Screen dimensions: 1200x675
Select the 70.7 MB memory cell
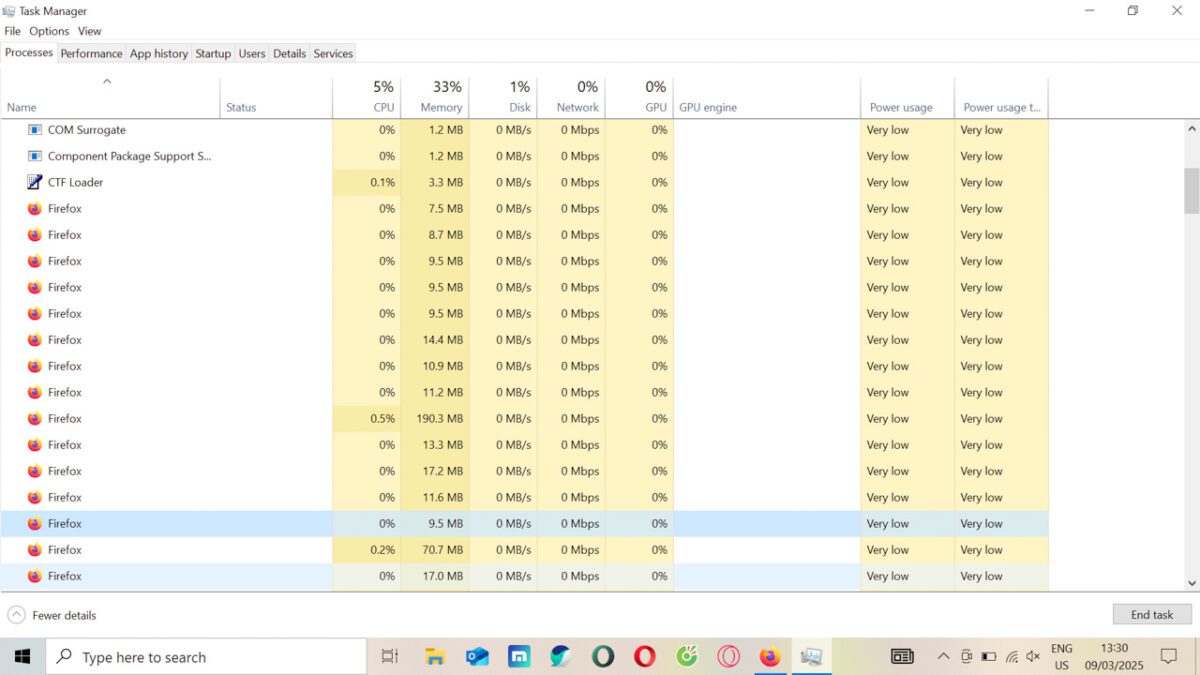pos(434,550)
